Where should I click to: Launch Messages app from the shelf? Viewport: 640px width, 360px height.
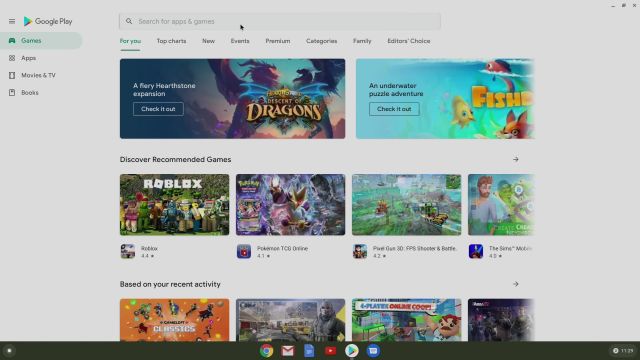point(373,351)
